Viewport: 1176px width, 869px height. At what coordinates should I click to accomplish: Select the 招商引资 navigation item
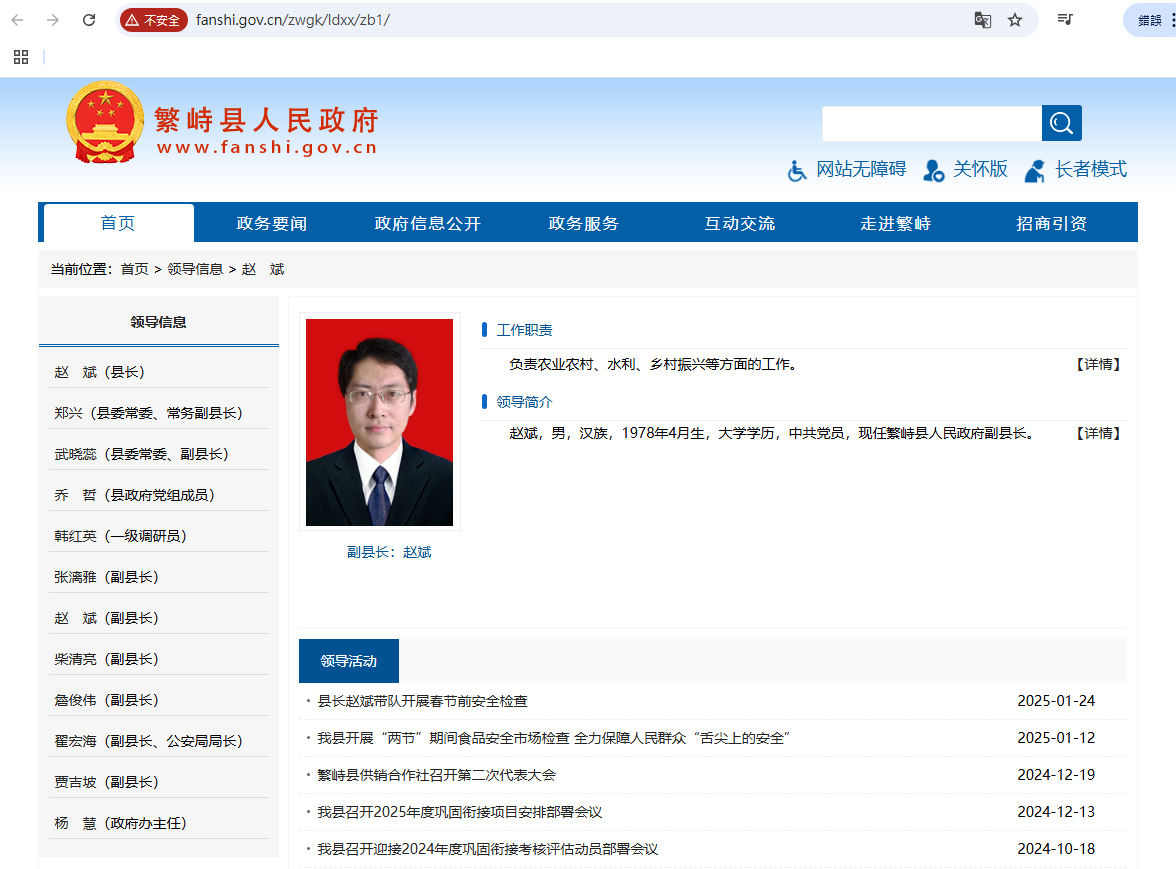pos(1051,223)
